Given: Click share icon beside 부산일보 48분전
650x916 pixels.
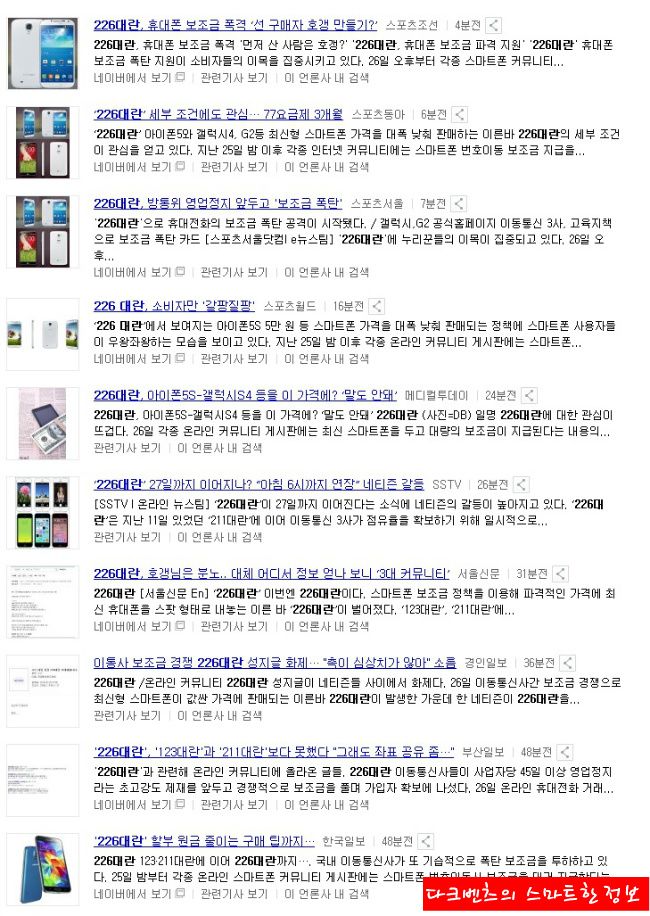Looking at the screenshot, I should [x=564, y=752].
